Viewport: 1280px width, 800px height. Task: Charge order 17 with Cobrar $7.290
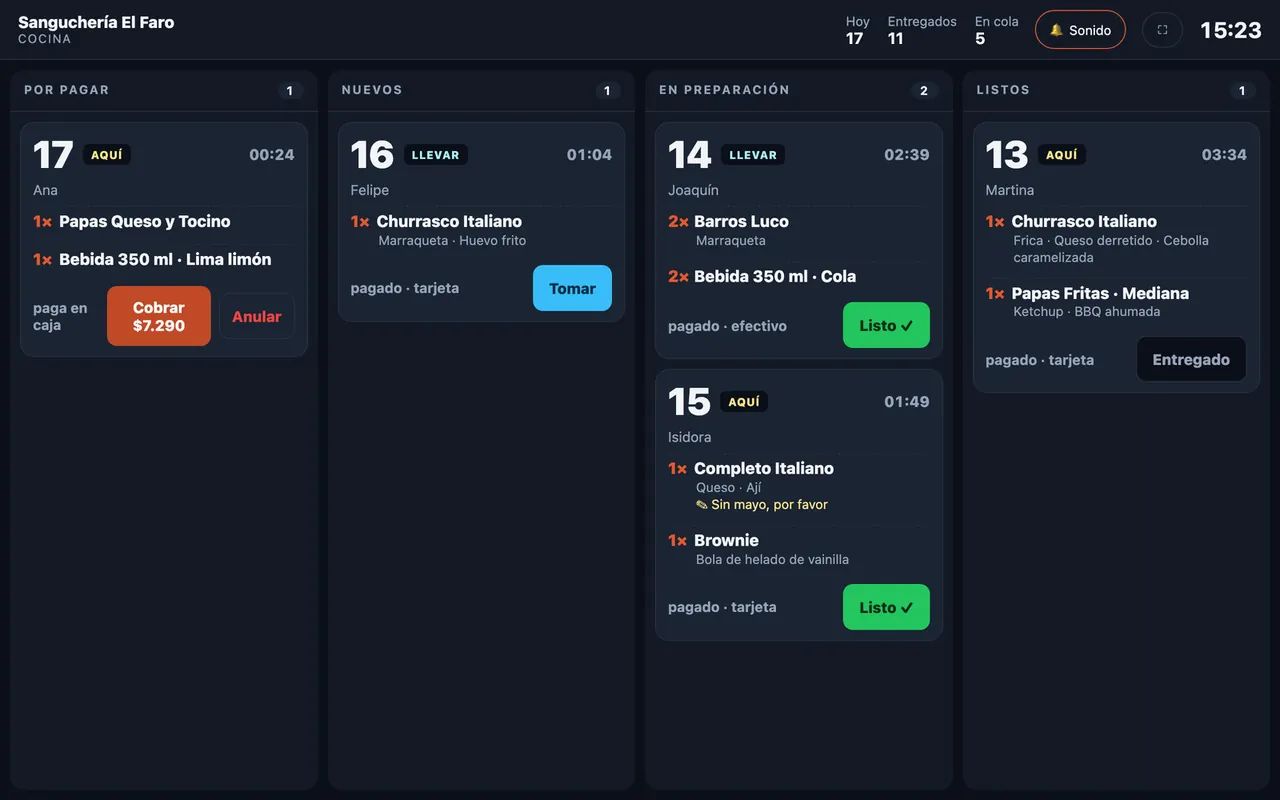(159, 316)
